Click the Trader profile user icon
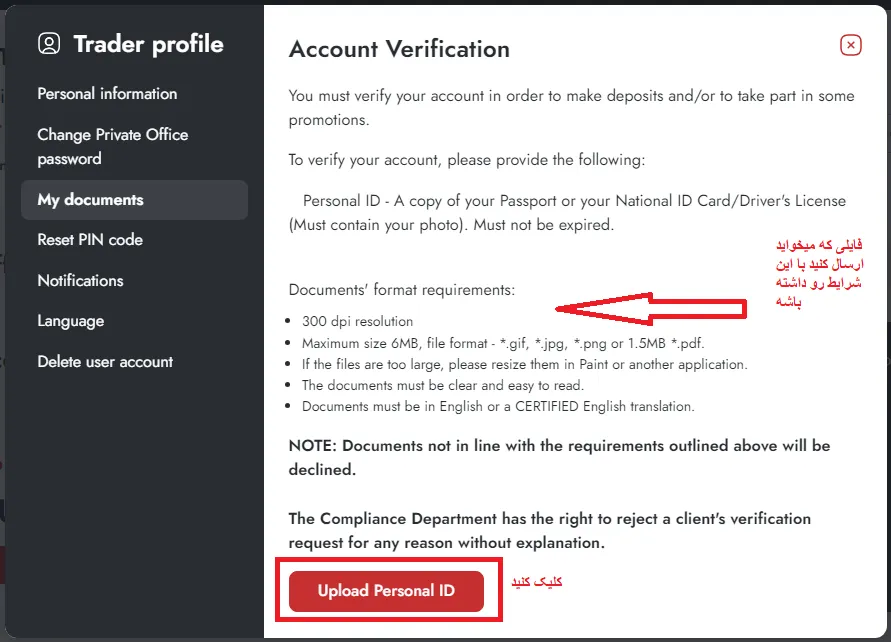891x642 pixels. (49, 43)
